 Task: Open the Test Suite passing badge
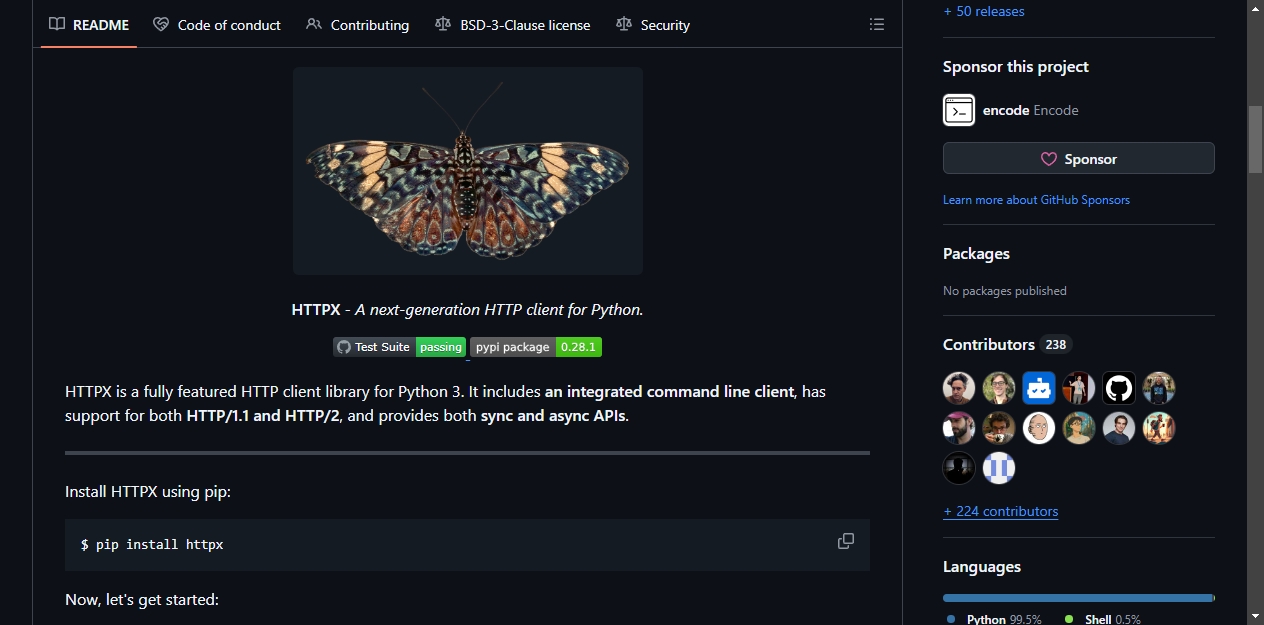point(399,347)
